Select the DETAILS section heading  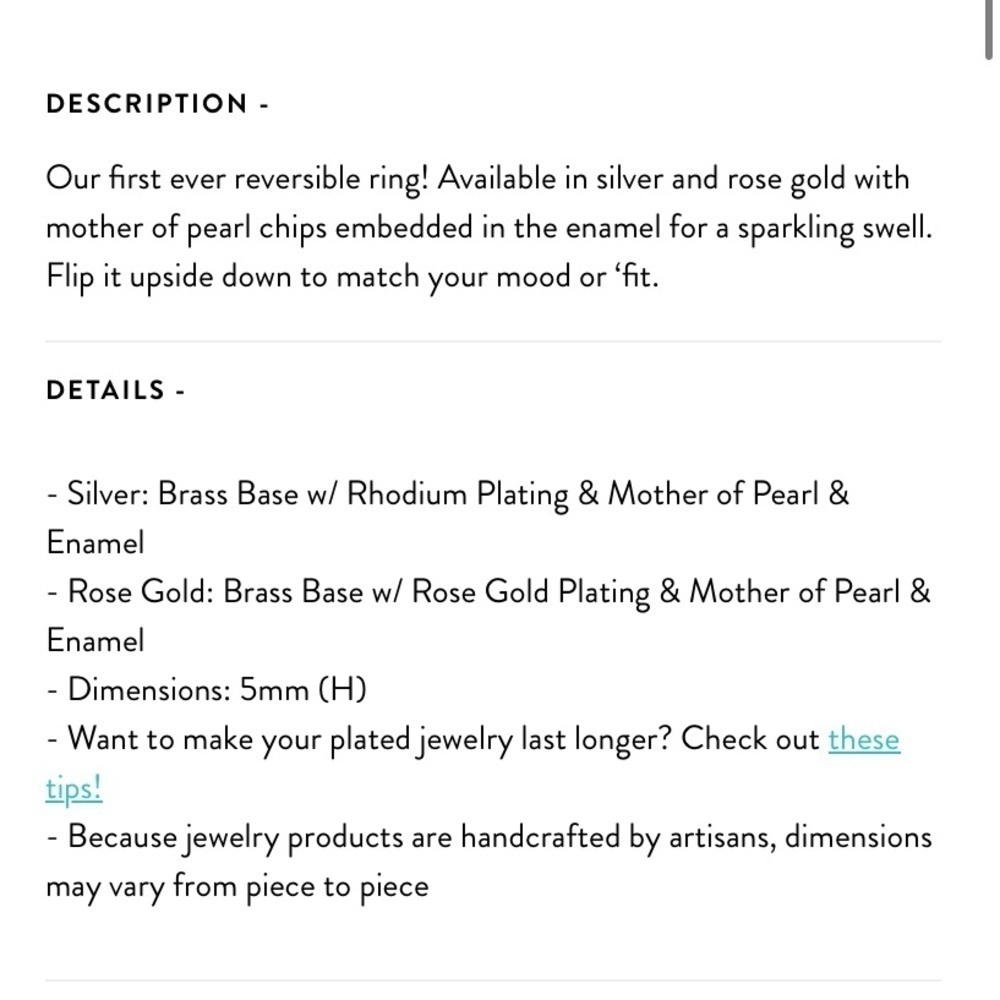tap(106, 390)
